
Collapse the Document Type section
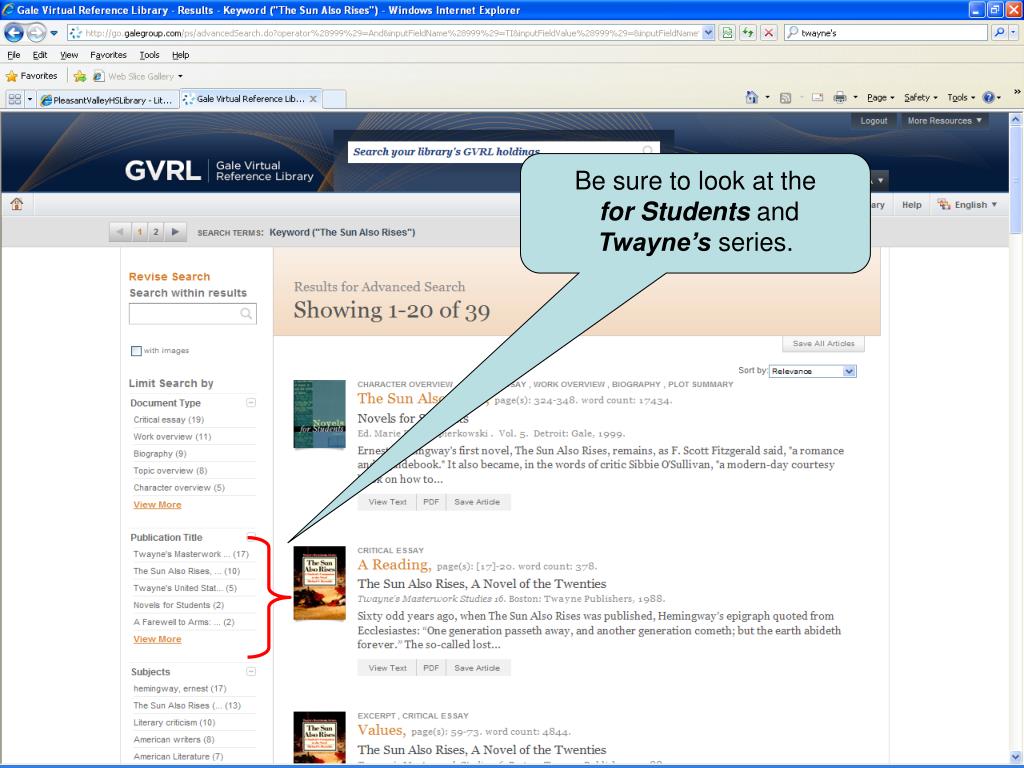point(251,402)
